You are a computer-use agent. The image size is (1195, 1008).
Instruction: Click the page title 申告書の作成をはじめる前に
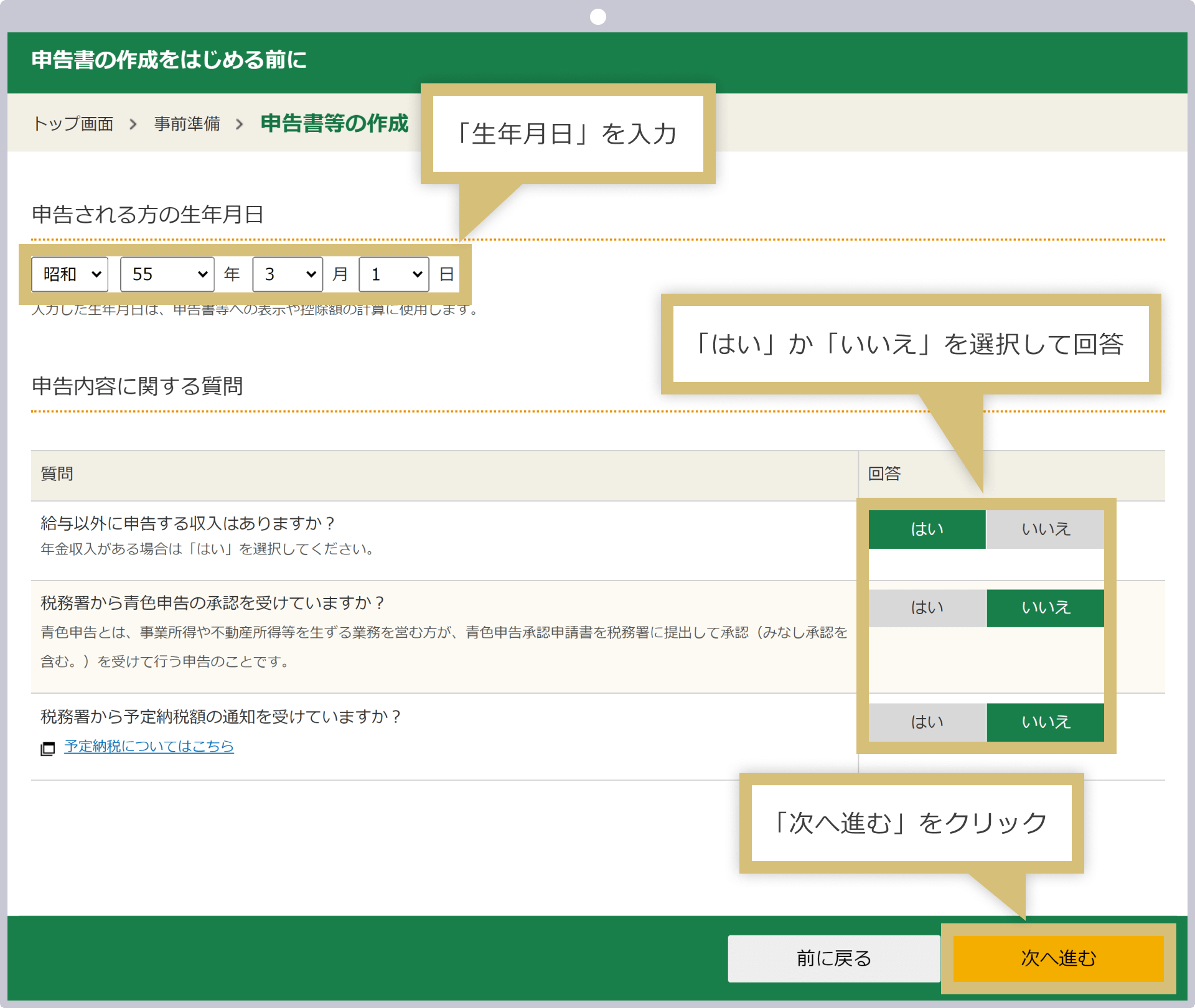click(x=169, y=60)
